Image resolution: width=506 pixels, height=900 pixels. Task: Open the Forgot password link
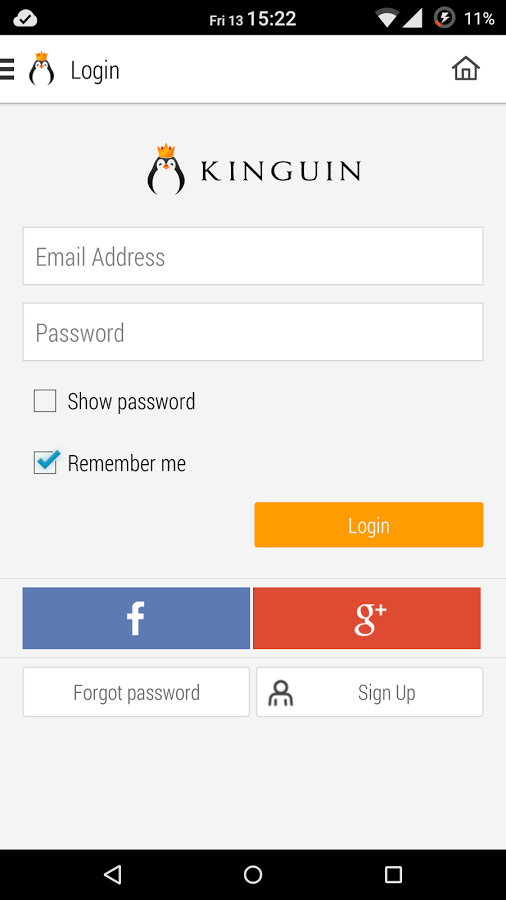click(x=137, y=692)
